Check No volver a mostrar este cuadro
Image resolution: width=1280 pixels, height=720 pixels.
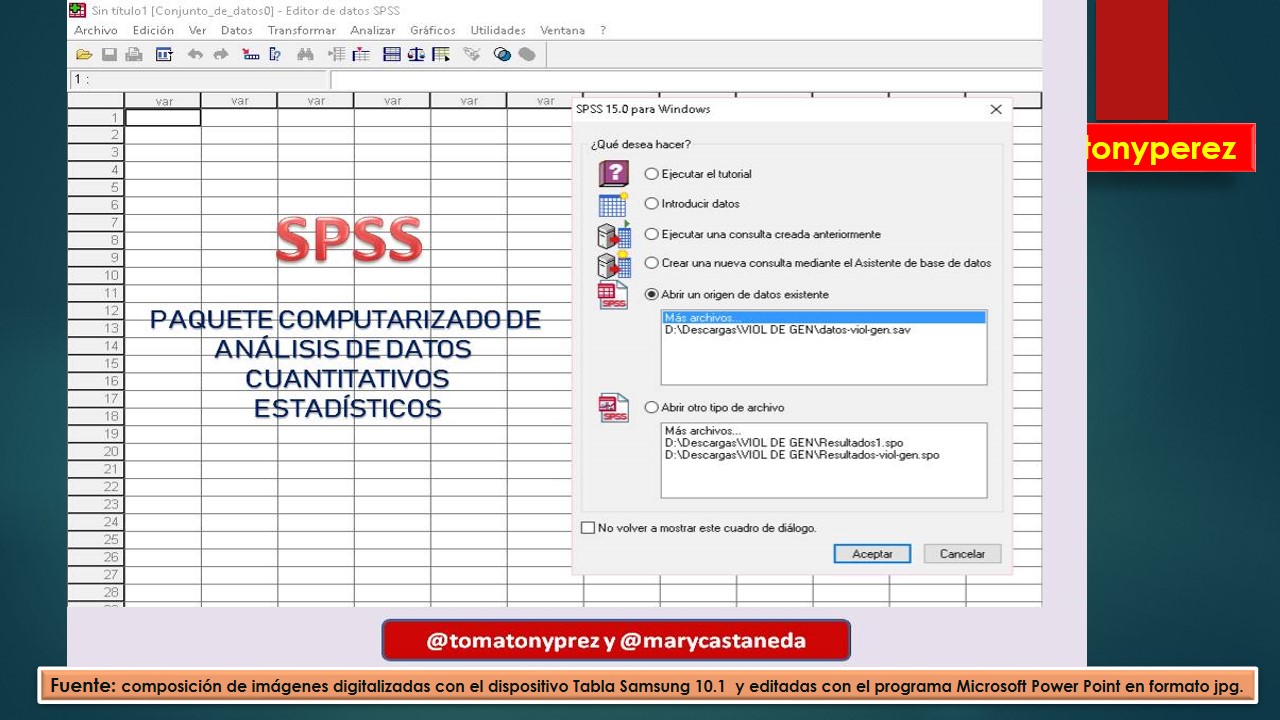pos(588,528)
